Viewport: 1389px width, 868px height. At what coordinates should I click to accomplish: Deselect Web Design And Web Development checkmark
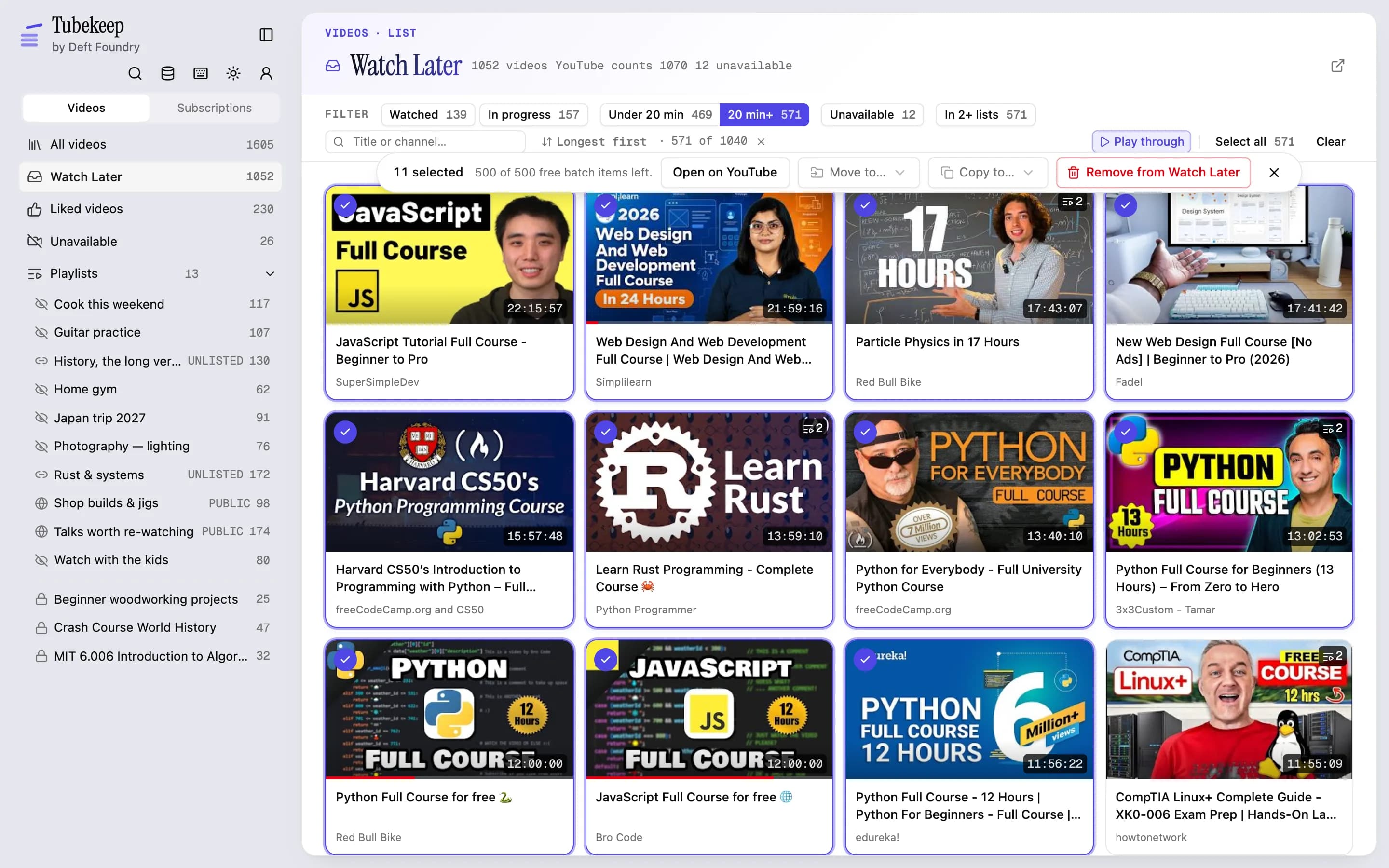click(x=606, y=205)
